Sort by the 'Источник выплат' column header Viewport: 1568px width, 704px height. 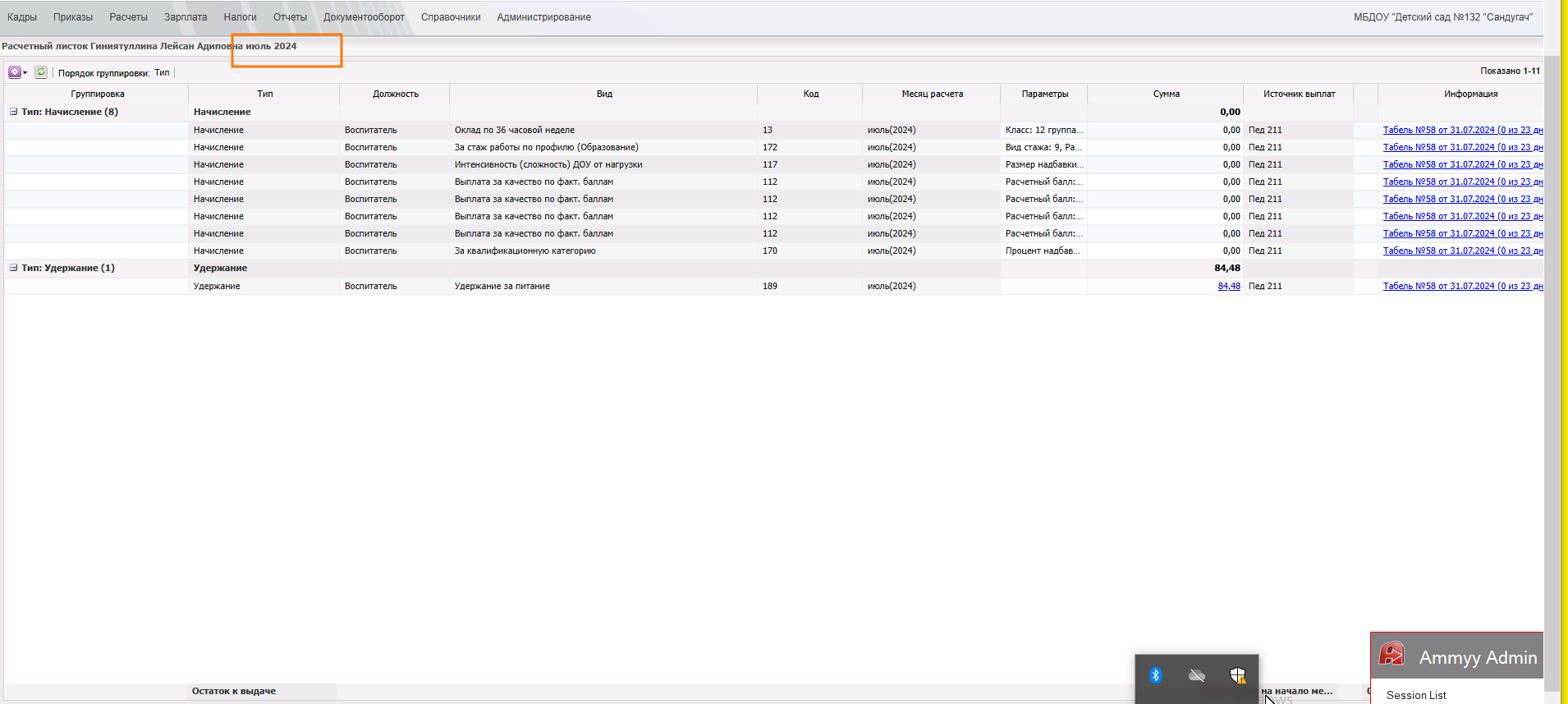pos(1299,94)
